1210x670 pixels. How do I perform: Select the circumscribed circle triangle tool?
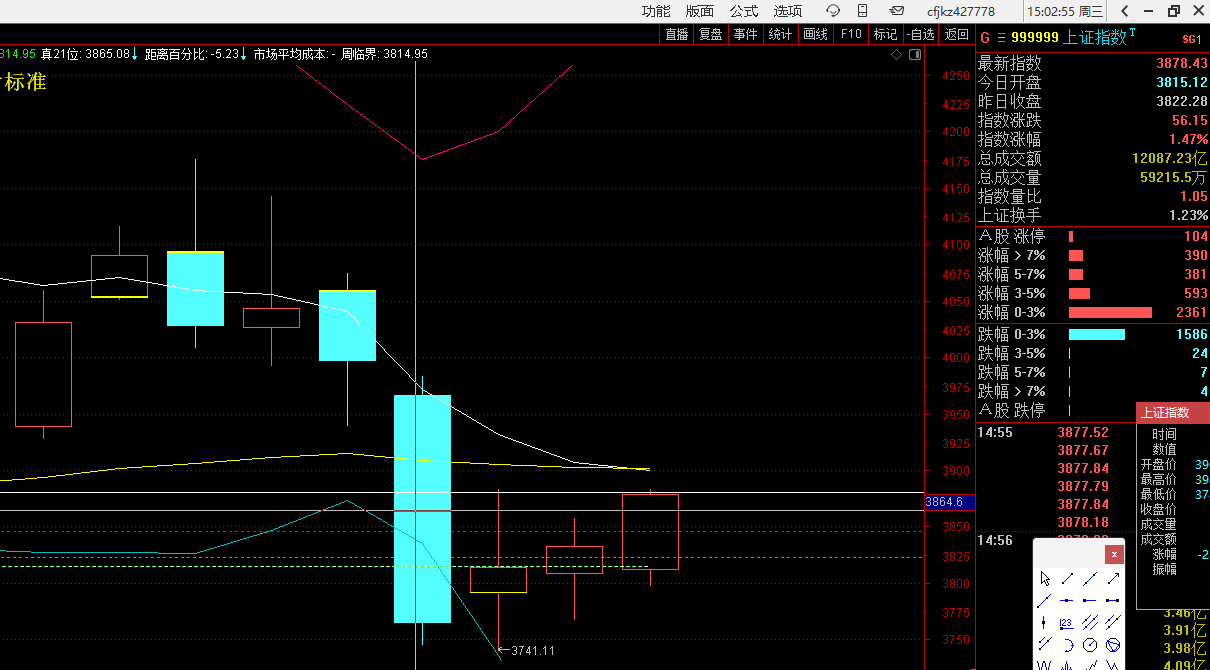[x=1113, y=645]
